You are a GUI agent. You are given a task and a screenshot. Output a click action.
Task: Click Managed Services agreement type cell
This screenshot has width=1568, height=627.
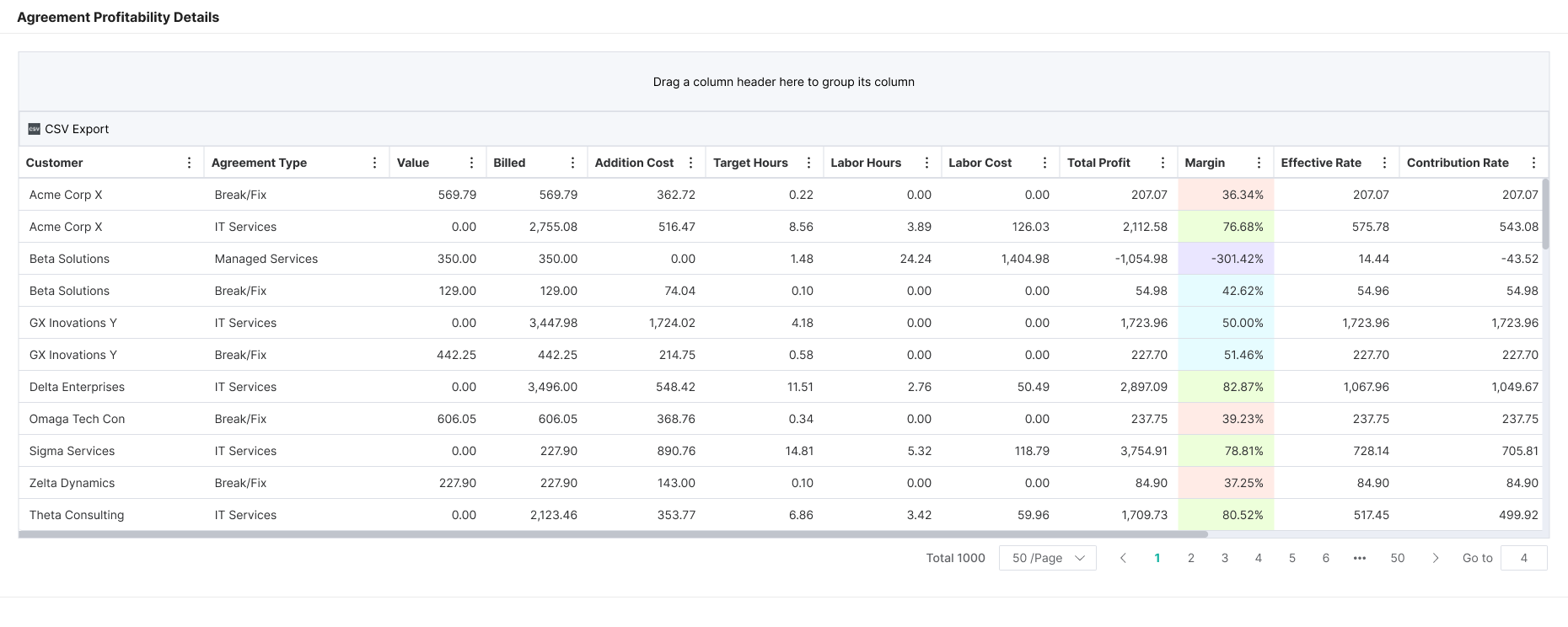(297, 259)
